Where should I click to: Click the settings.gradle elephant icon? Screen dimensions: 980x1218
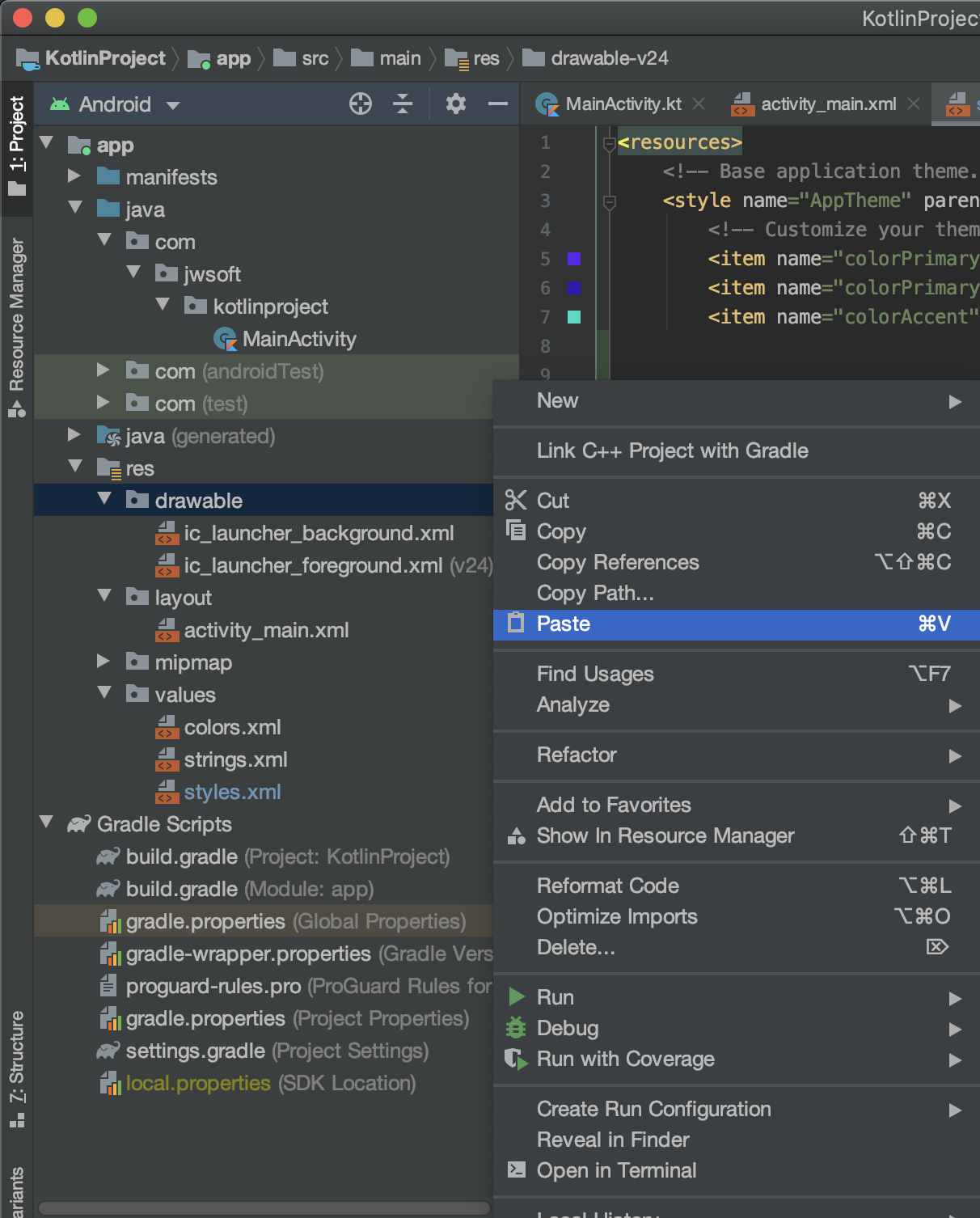tap(108, 1051)
